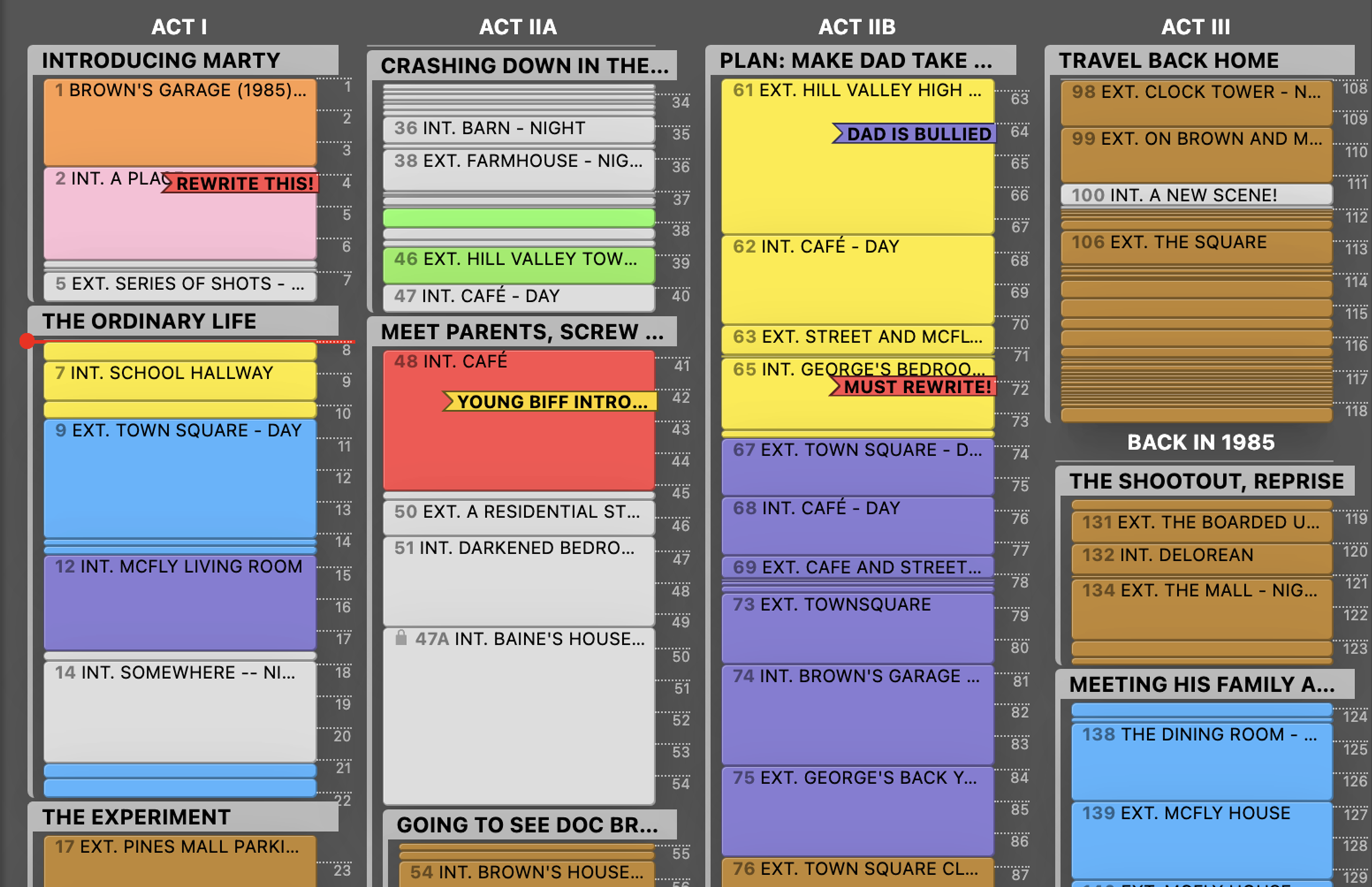Click the REWRITE THIS! red marker flag

[x=243, y=184]
